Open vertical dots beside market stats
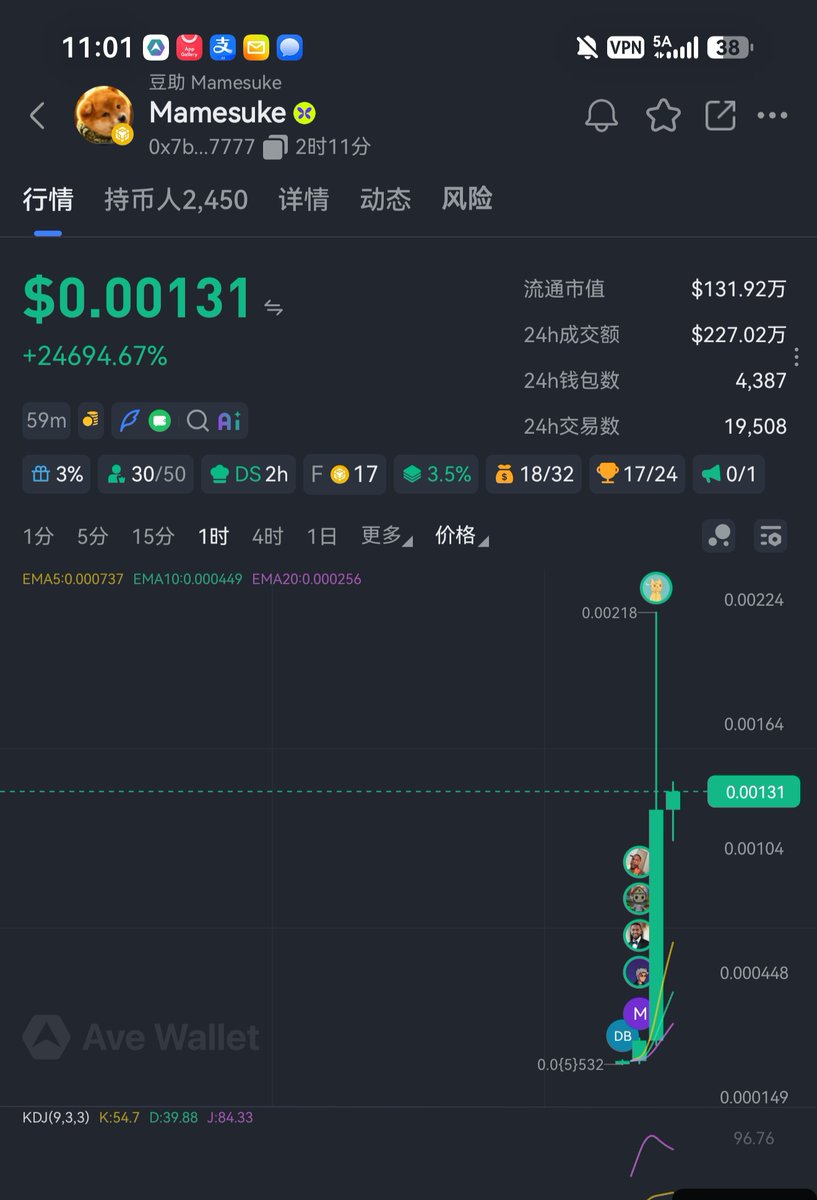 (x=796, y=357)
